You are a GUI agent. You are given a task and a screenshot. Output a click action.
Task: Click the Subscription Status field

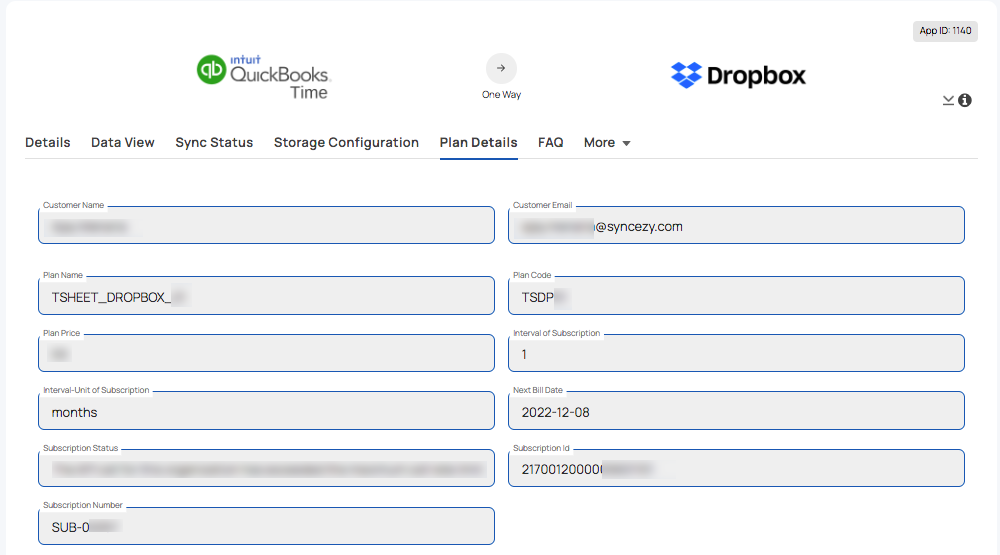267,468
